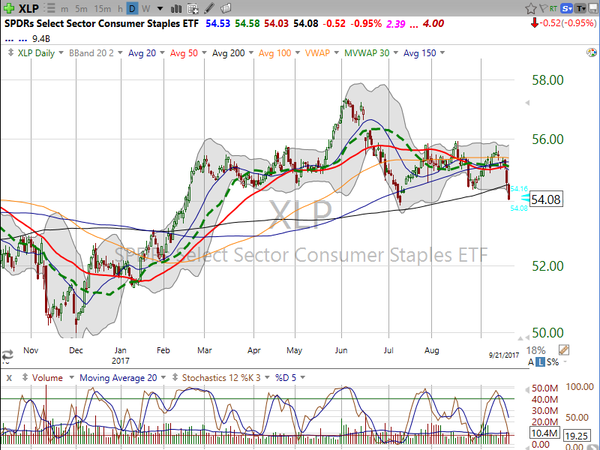The image size is (600, 450).
Task: Select the 'L' logarithmic scale option
Action: pos(540,362)
